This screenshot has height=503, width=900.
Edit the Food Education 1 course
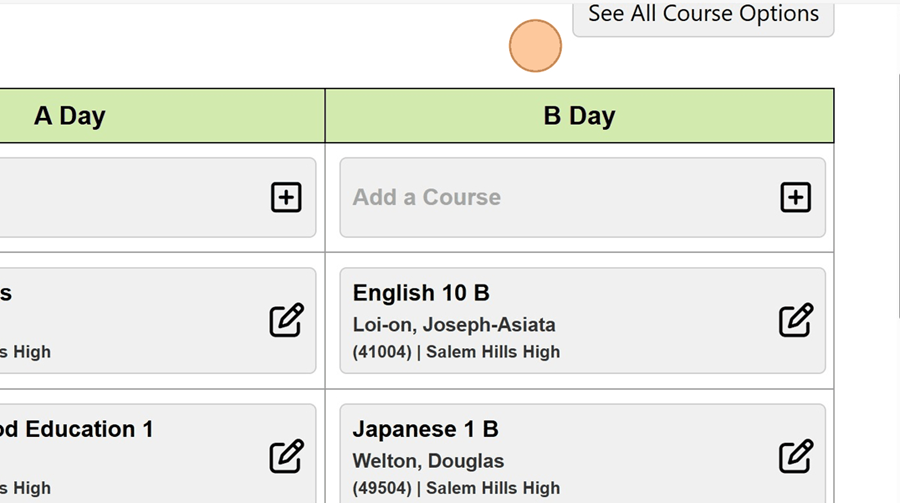pos(286,456)
